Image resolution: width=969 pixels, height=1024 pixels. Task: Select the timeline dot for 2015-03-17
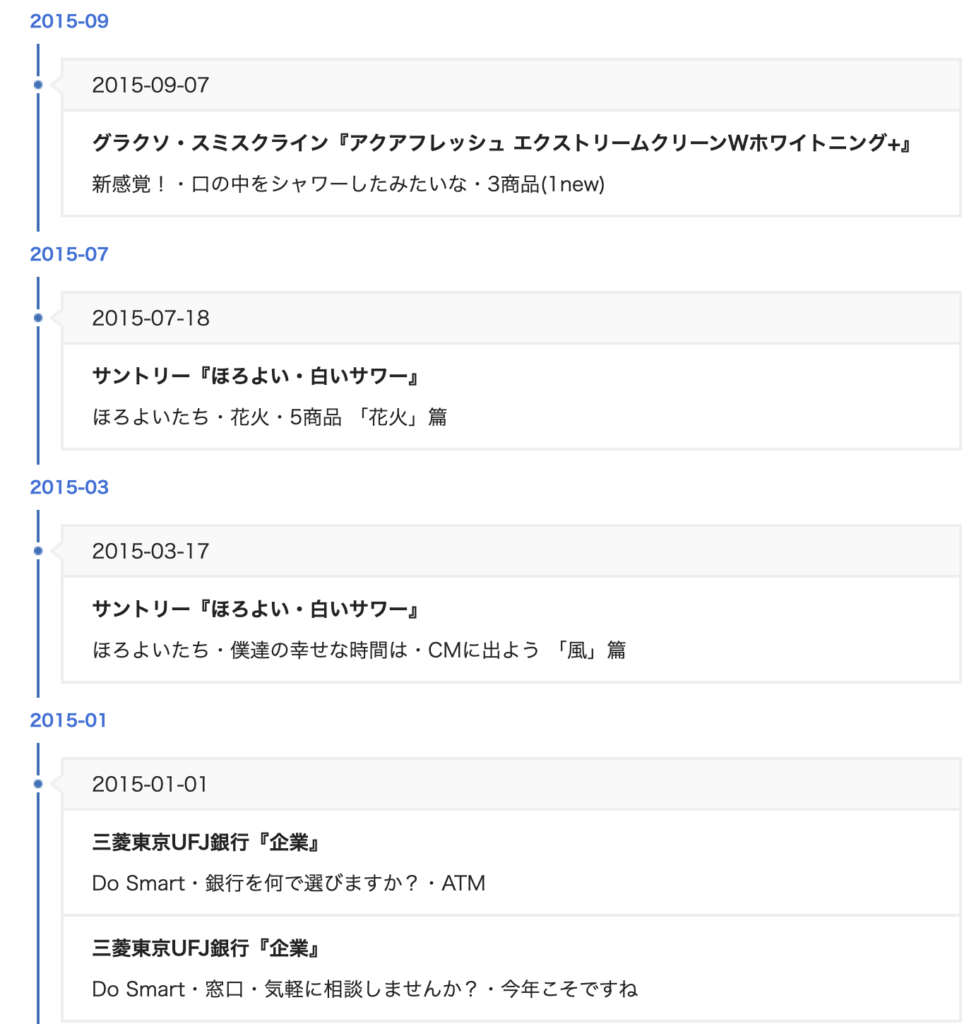pos(38,551)
